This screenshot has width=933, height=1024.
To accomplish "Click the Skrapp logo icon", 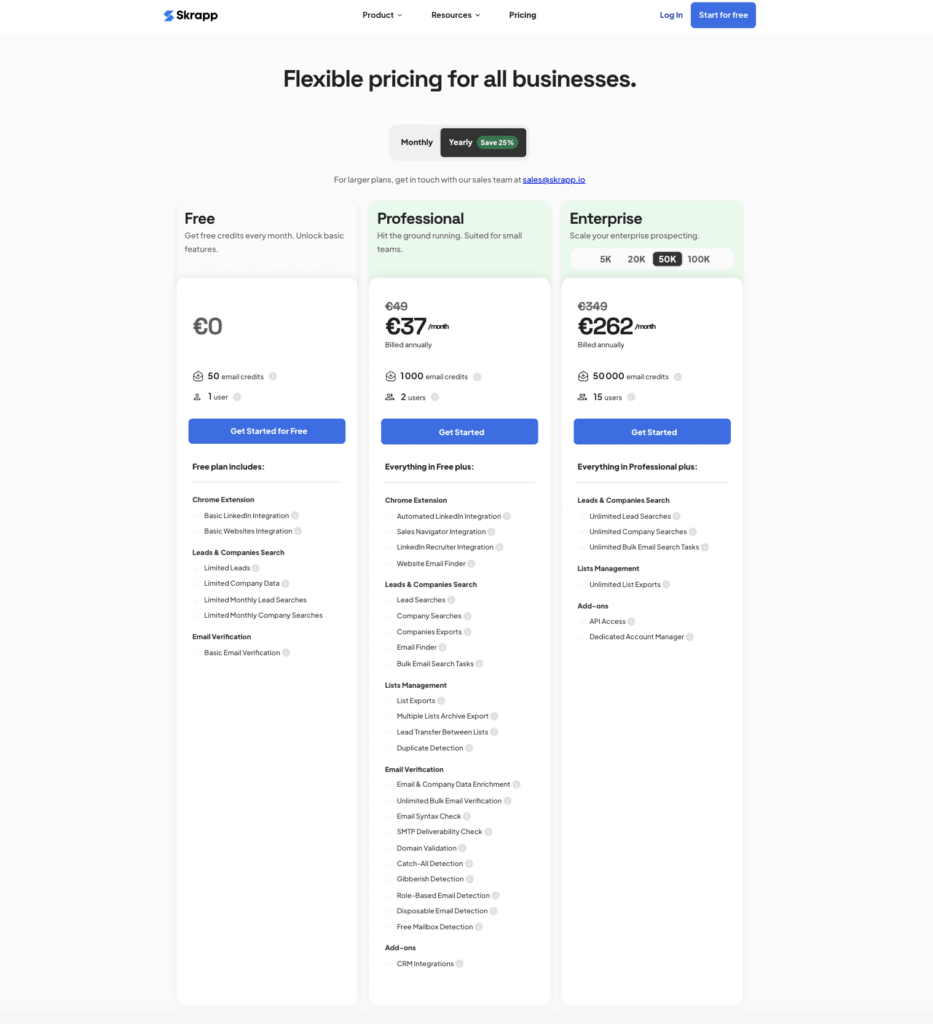I will [169, 15].
